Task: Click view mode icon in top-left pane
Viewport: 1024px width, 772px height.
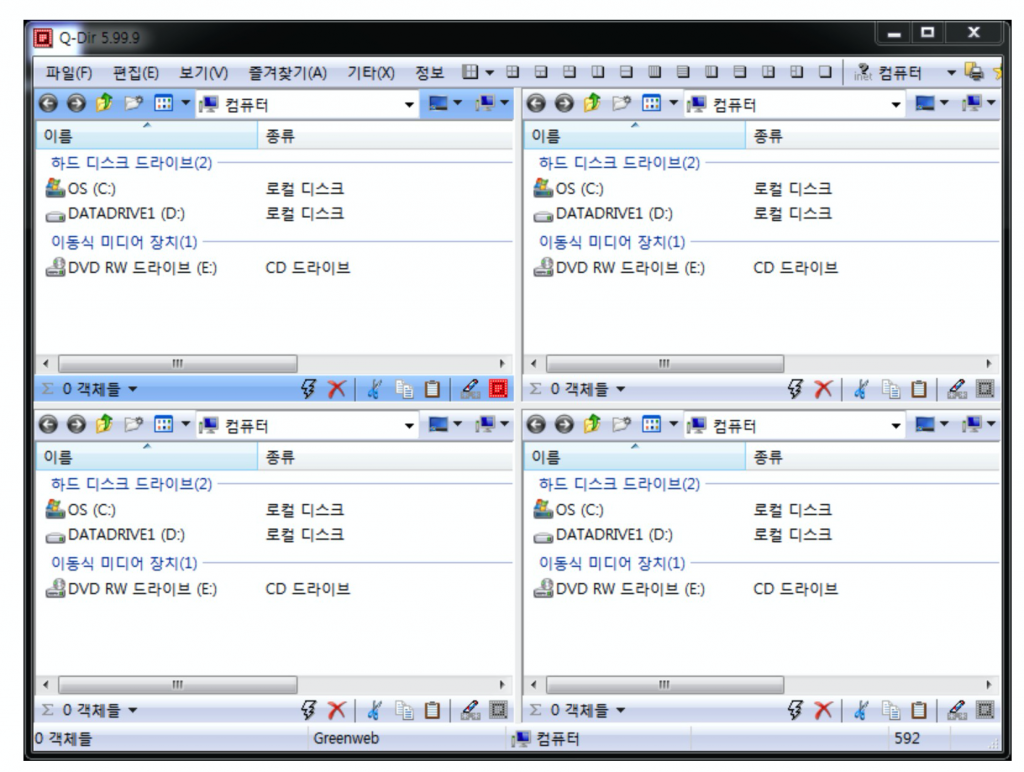Action: tap(163, 103)
